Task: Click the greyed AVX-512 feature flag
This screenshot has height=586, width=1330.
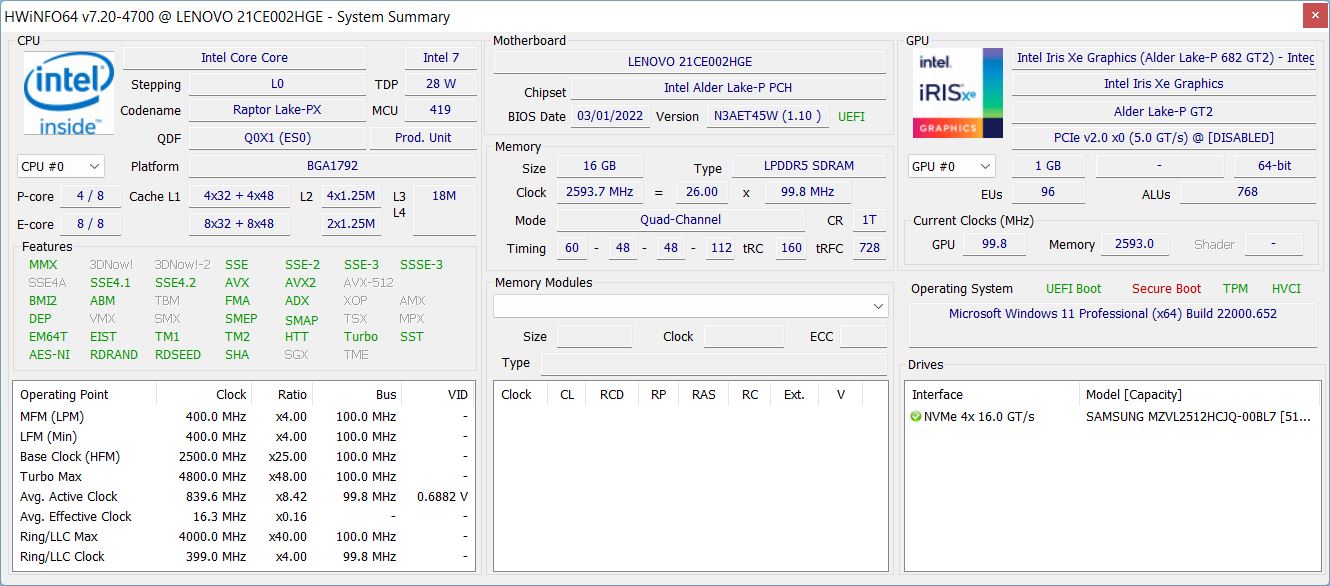Action: [x=368, y=282]
